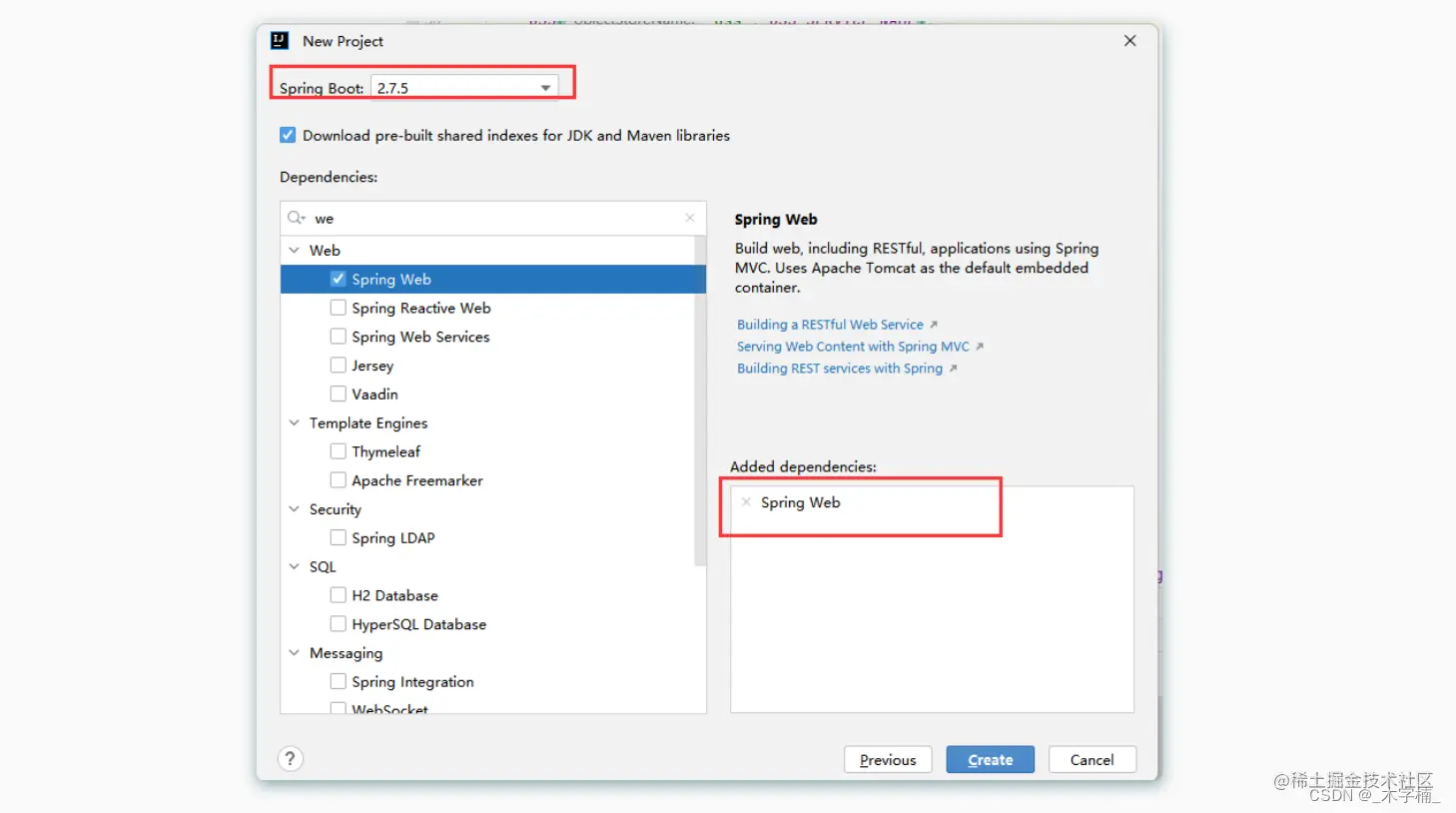The height and width of the screenshot is (813, 1456).
Task: Select the HyperSQL Database checkbox
Action: tap(339, 624)
